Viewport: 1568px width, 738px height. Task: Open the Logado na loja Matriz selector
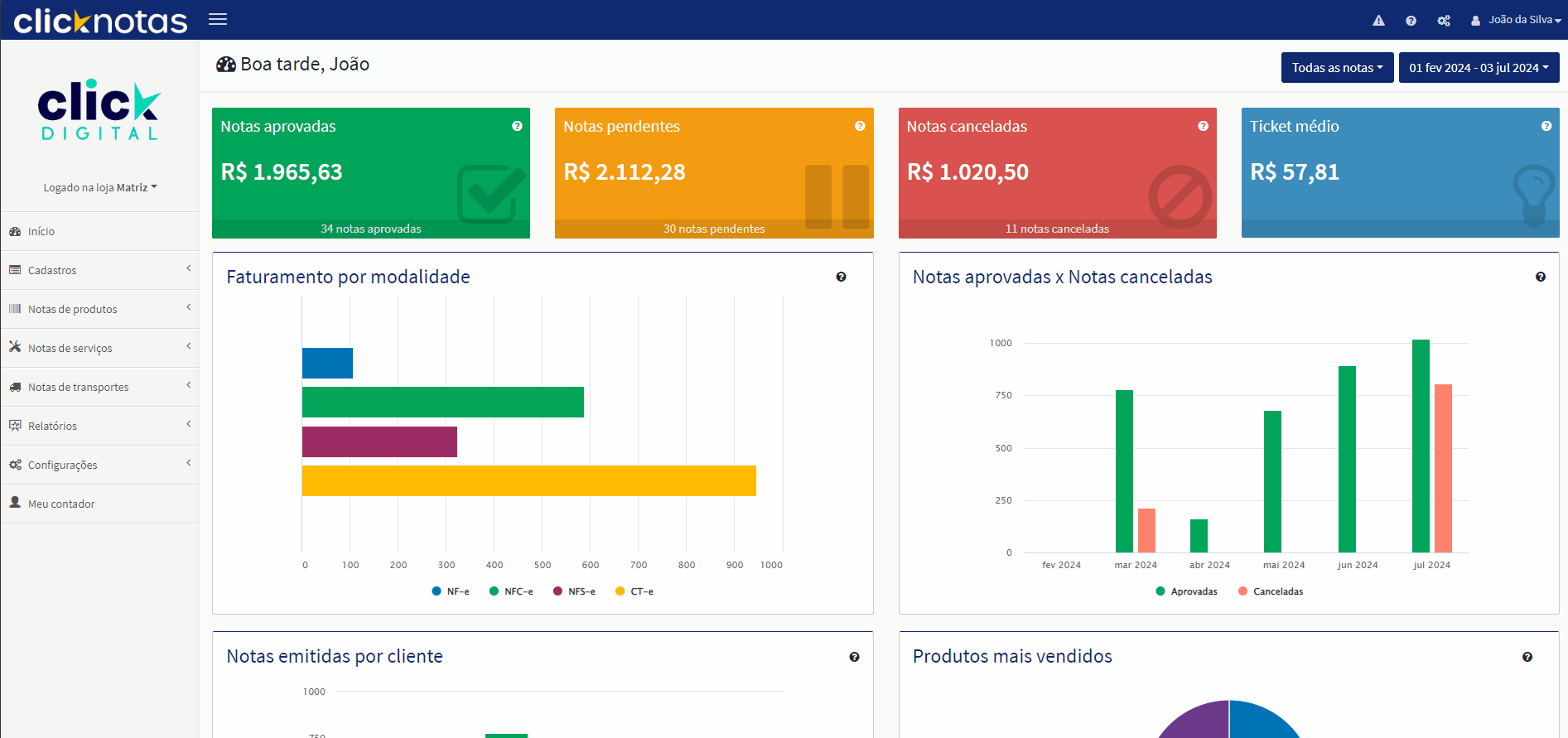tap(100, 187)
